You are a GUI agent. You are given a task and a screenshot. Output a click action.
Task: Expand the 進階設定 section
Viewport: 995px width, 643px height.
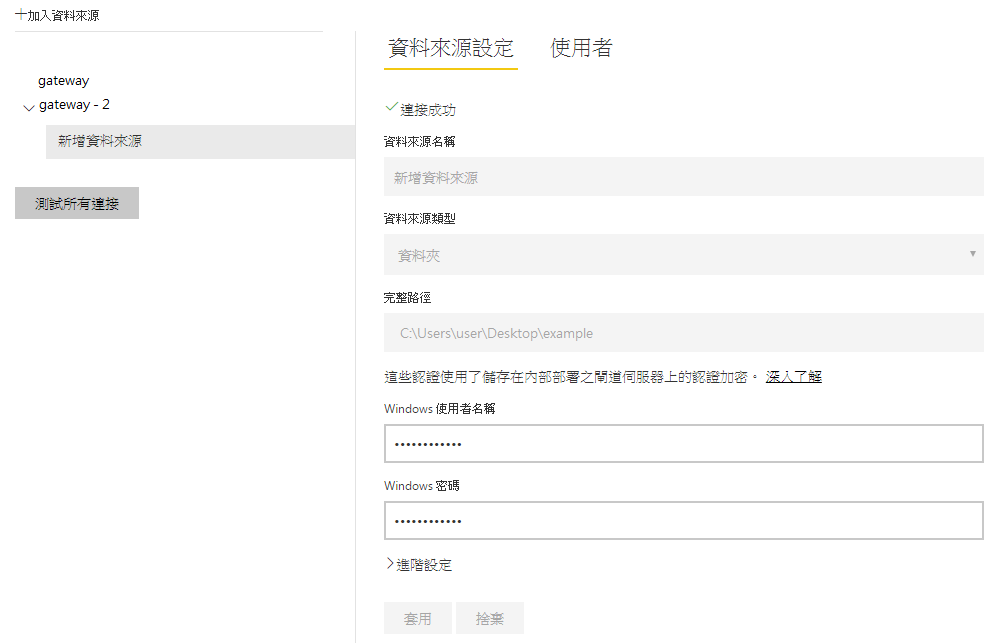(x=419, y=565)
